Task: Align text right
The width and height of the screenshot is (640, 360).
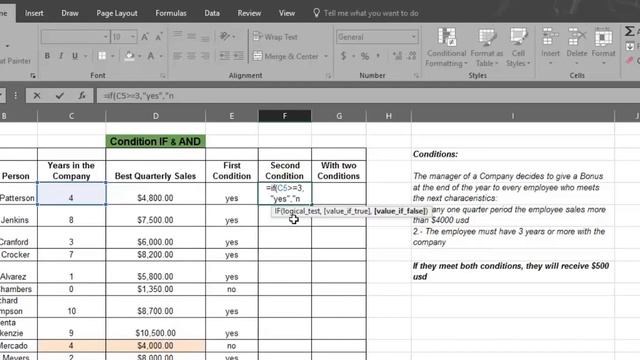Action: (205, 56)
